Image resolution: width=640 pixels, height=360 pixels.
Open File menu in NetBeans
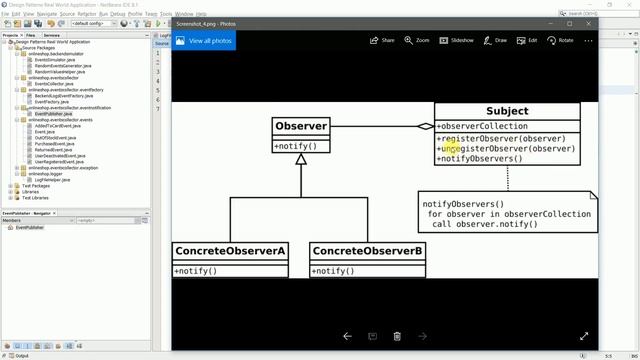pos(5,14)
